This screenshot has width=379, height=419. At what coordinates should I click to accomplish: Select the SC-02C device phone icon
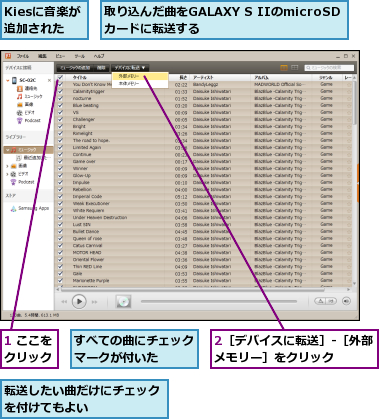click(14, 80)
